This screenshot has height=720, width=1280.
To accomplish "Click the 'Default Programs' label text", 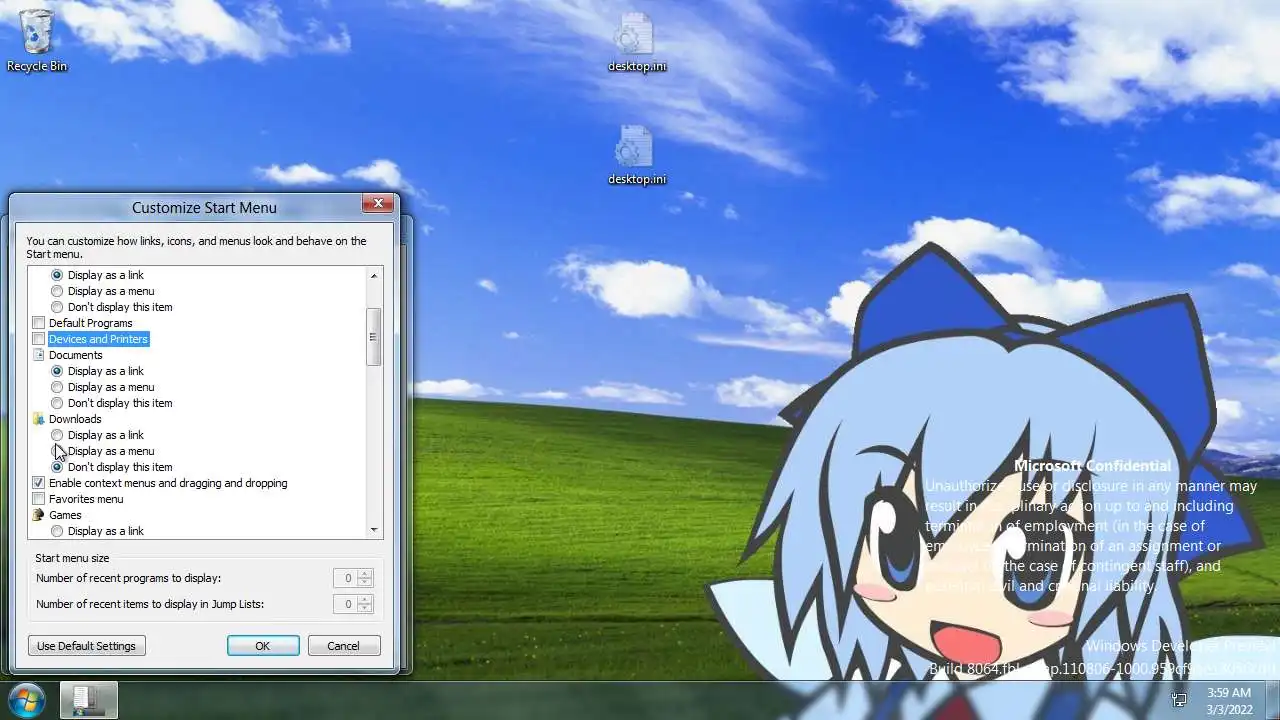I will [x=91, y=323].
